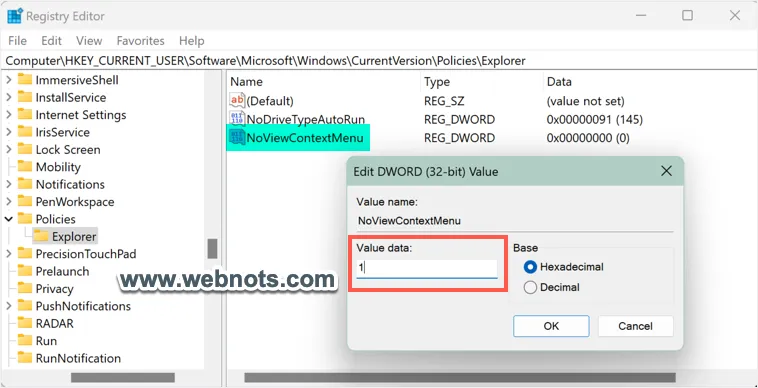758x388 pixels.
Task: Expand the Lock Screen key
Action: click(9, 149)
